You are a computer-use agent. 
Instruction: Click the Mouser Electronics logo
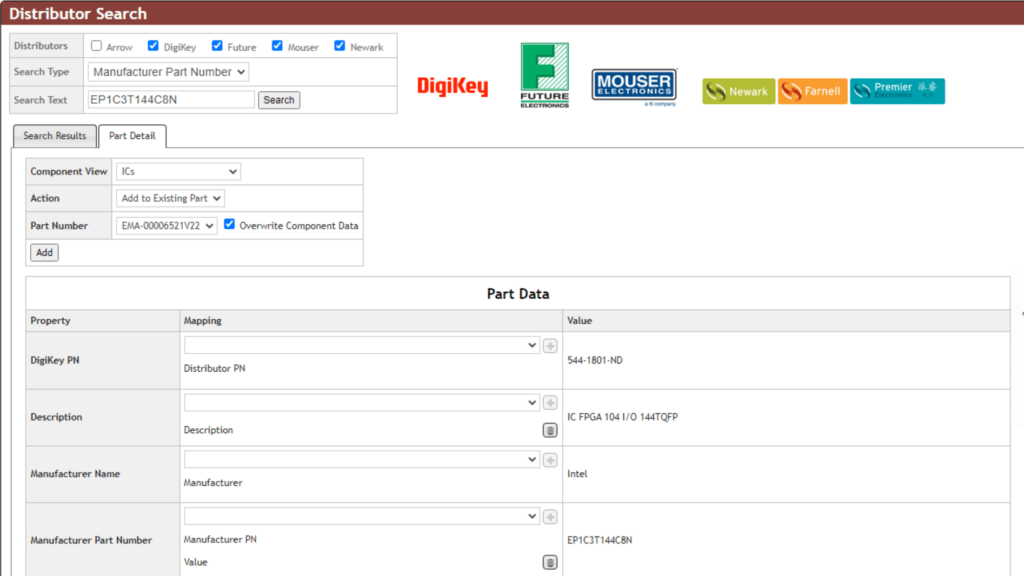[x=633, y=86]
